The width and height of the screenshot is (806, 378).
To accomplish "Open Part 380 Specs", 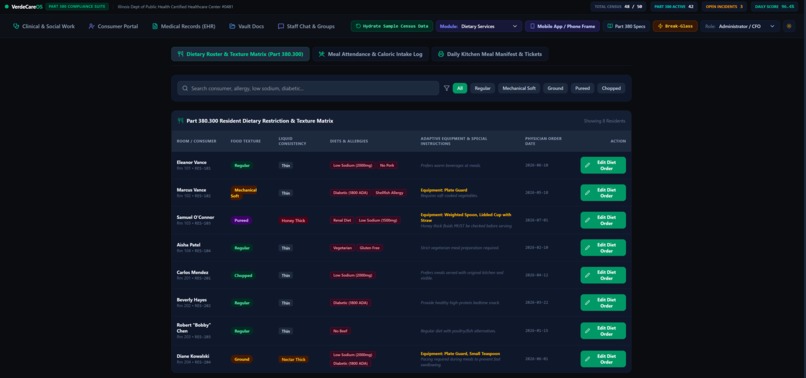I will coord(626,26).
